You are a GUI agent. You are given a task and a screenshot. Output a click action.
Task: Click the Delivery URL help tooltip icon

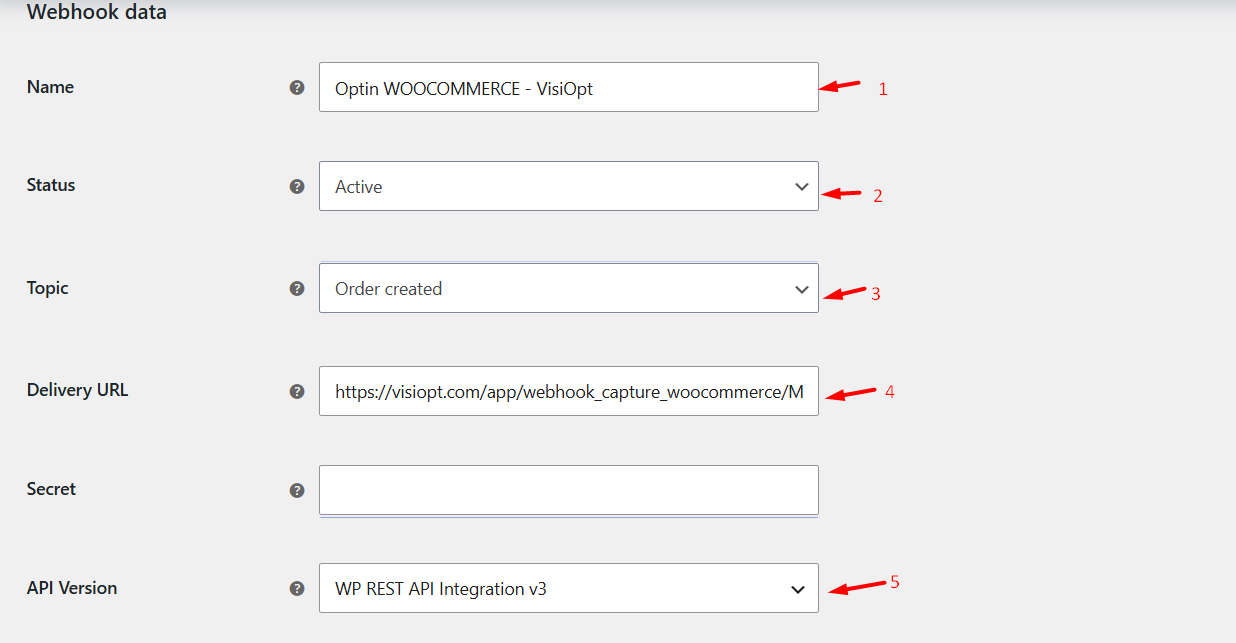[297, 391]
